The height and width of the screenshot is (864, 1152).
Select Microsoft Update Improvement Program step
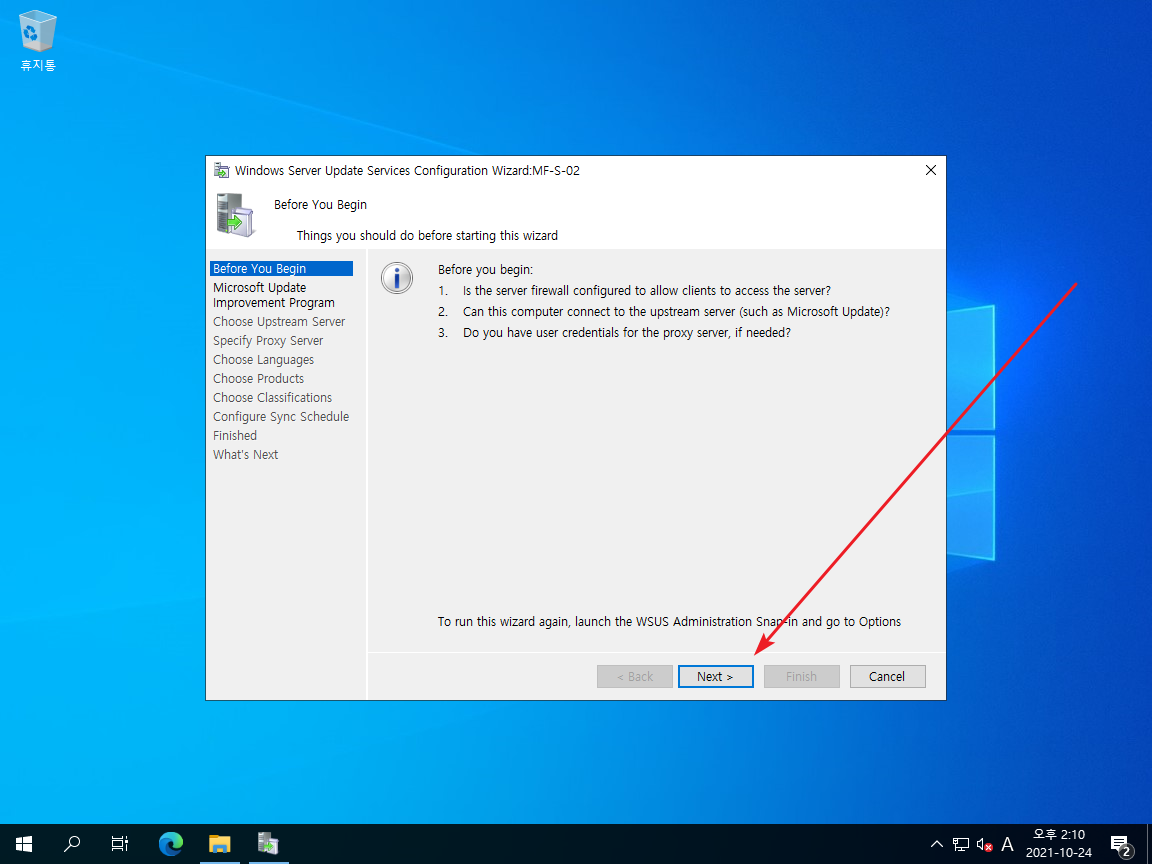pyautogui.click(x=274, y=295)
